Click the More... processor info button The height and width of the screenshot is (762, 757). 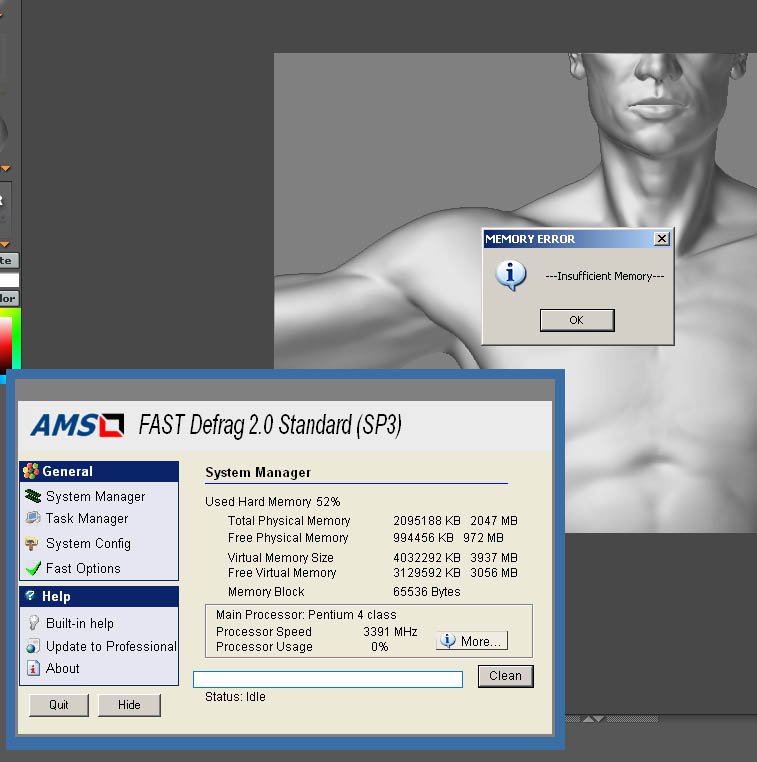tap(472, 641)
